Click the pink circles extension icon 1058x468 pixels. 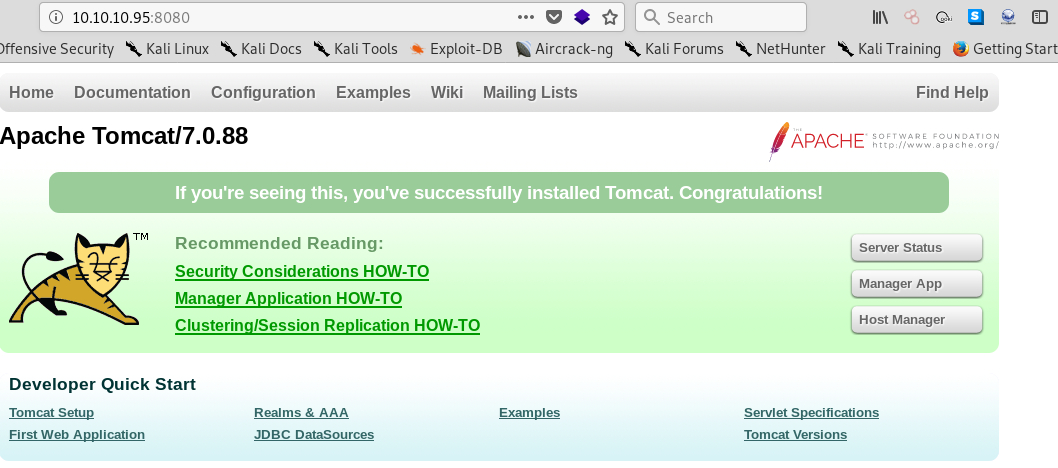(x=912, y=18)
